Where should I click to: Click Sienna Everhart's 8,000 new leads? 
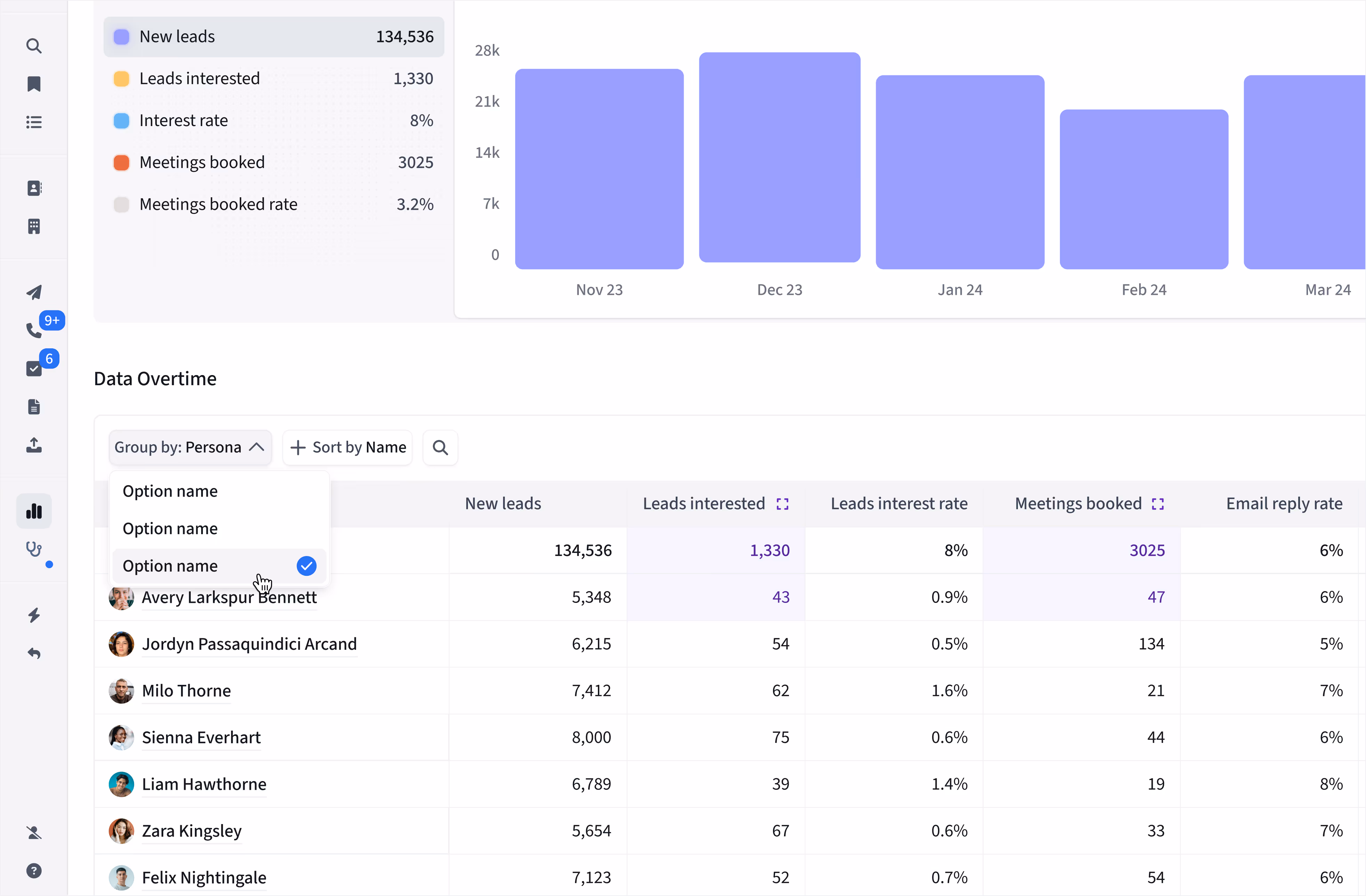point(591,738)
